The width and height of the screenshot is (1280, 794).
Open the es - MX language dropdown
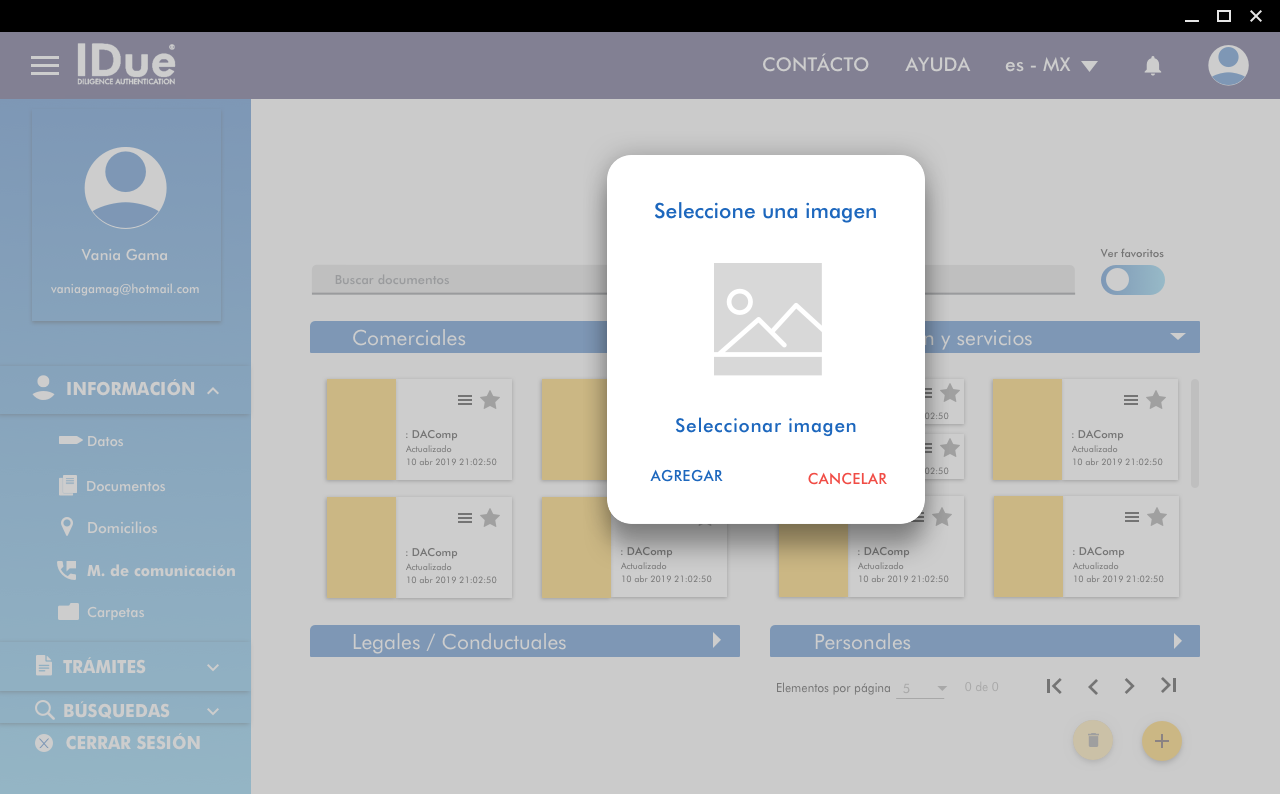click(x=1051, y=66)
